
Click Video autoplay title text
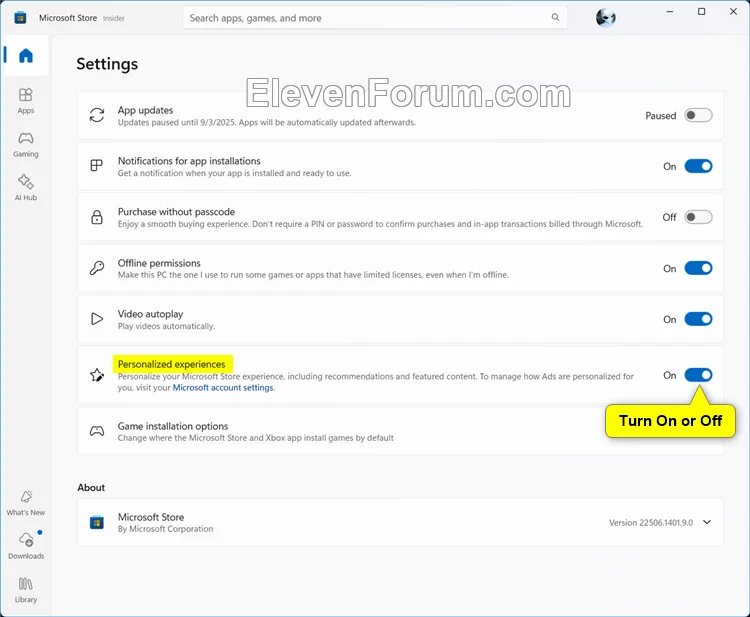click(x=150, y=314)
